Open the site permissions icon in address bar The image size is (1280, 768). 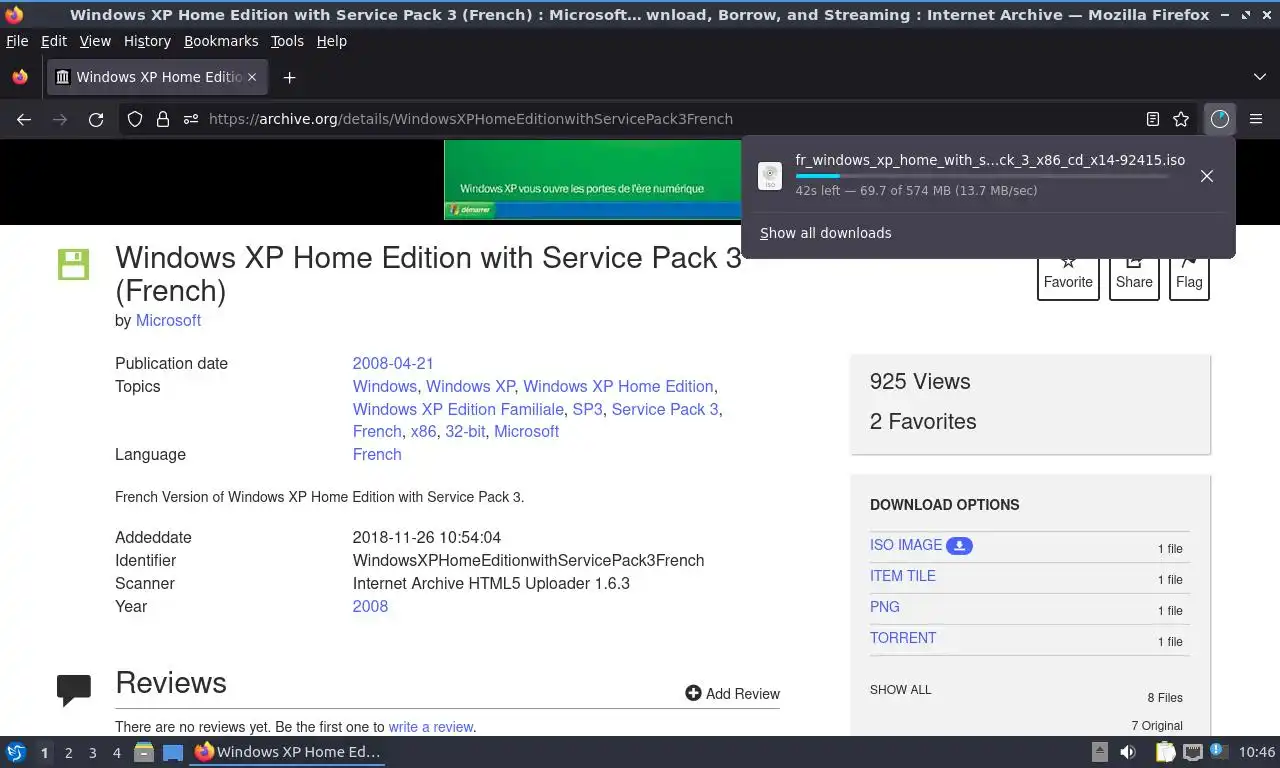coord(191,119)
